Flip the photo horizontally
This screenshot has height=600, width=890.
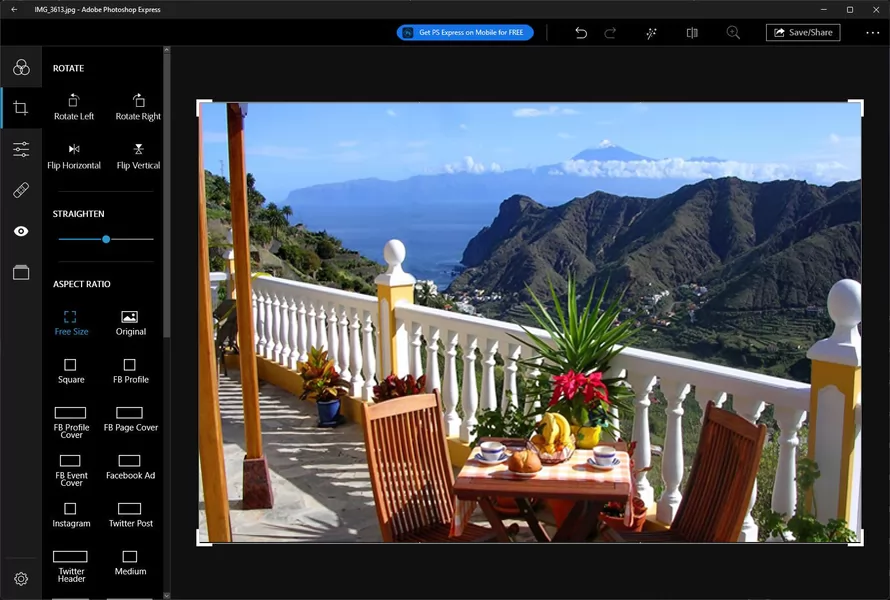click(x=74, y=157)
